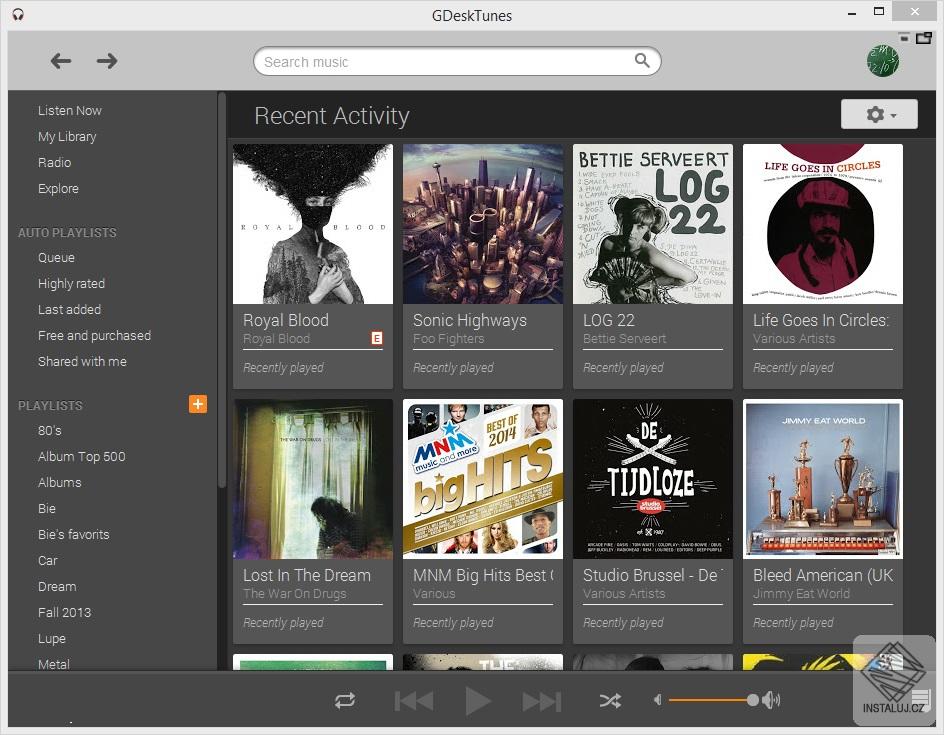
Task: Skip to next track
Action: coord(542,701)
